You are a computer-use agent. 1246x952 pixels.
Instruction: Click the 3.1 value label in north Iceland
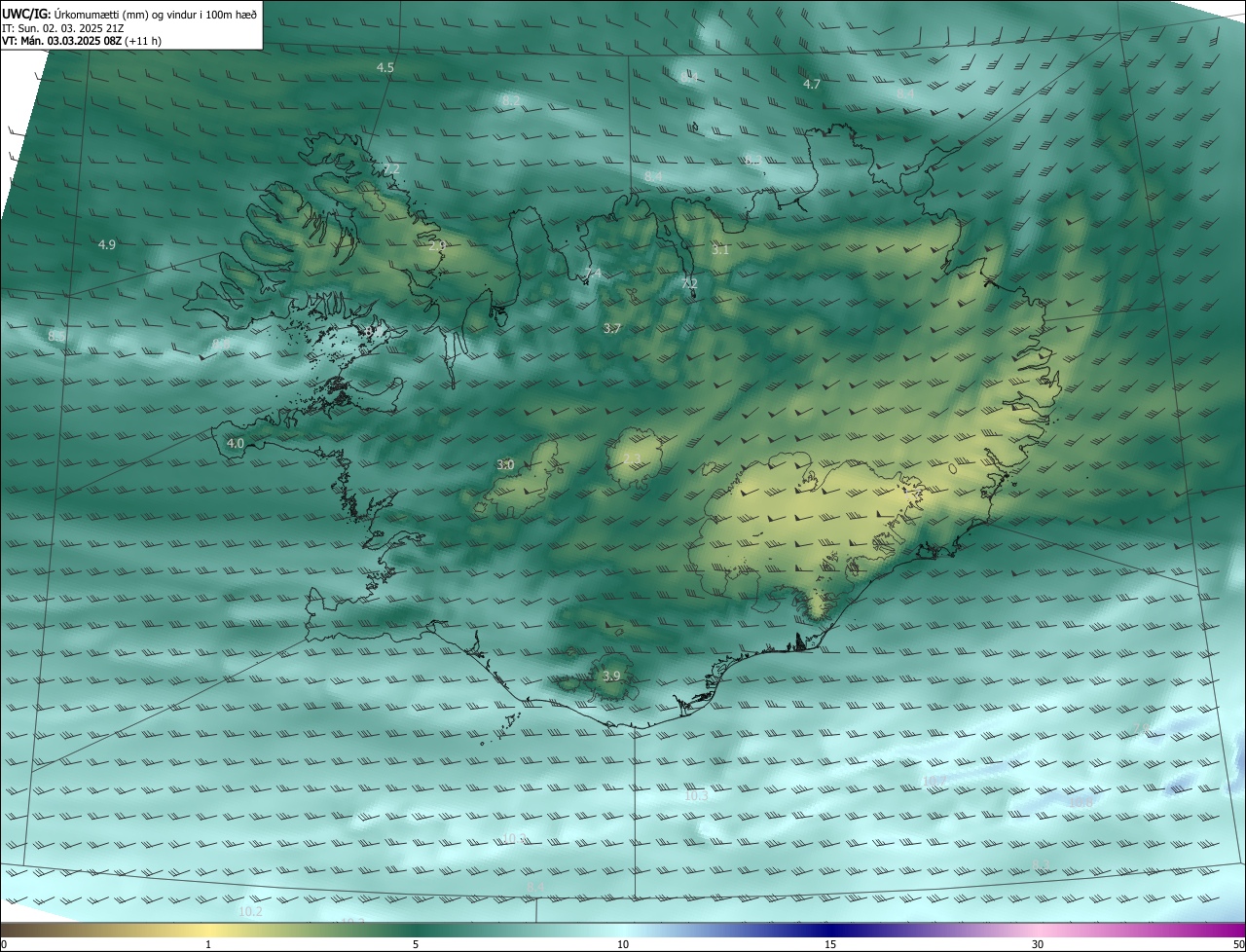720,250
